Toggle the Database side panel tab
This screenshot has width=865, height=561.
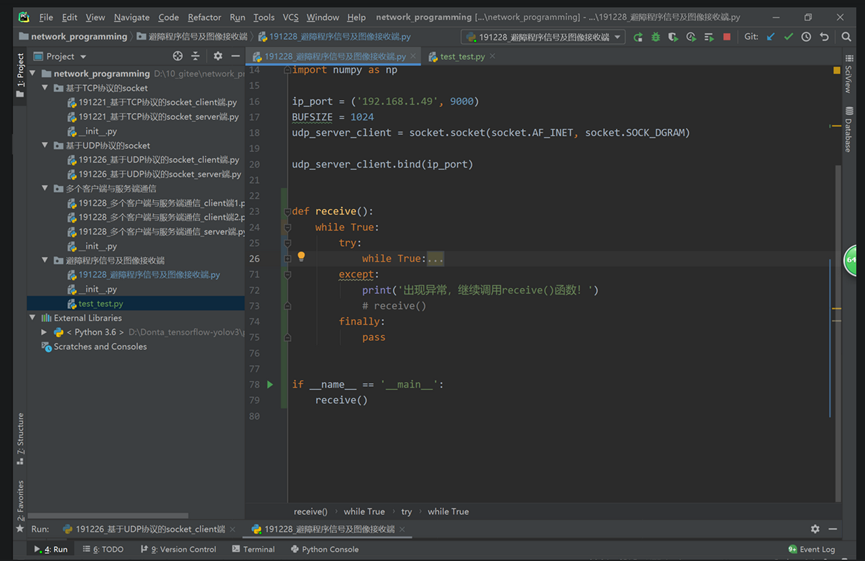click(x=848, y=135)
